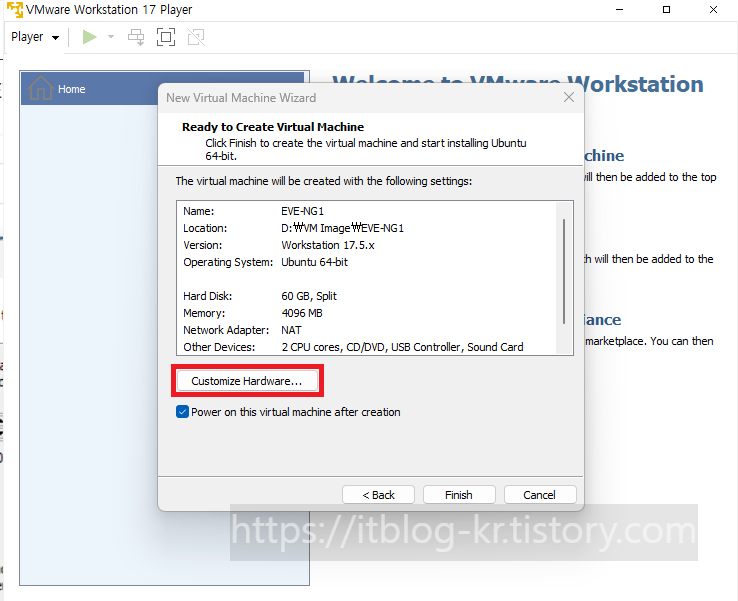The image size is (738, 601).
Task: Enter full screen mode icon
Action: pos(166,37)
